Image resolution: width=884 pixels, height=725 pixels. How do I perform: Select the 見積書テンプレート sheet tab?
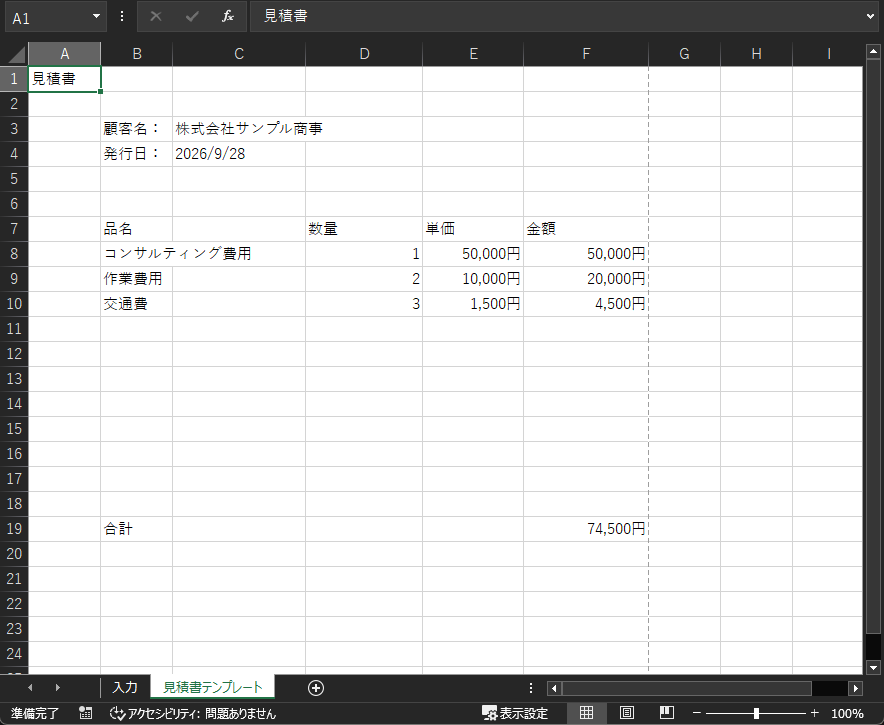point(213,687)
